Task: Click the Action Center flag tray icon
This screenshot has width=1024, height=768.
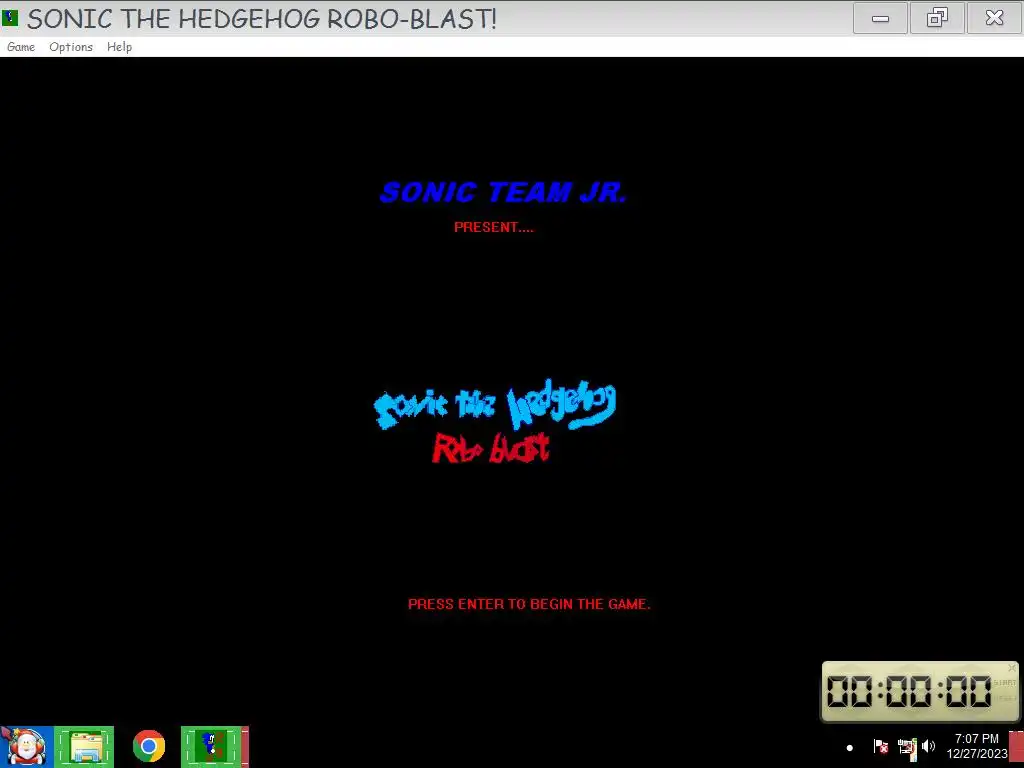Action: tap(880, 746)
